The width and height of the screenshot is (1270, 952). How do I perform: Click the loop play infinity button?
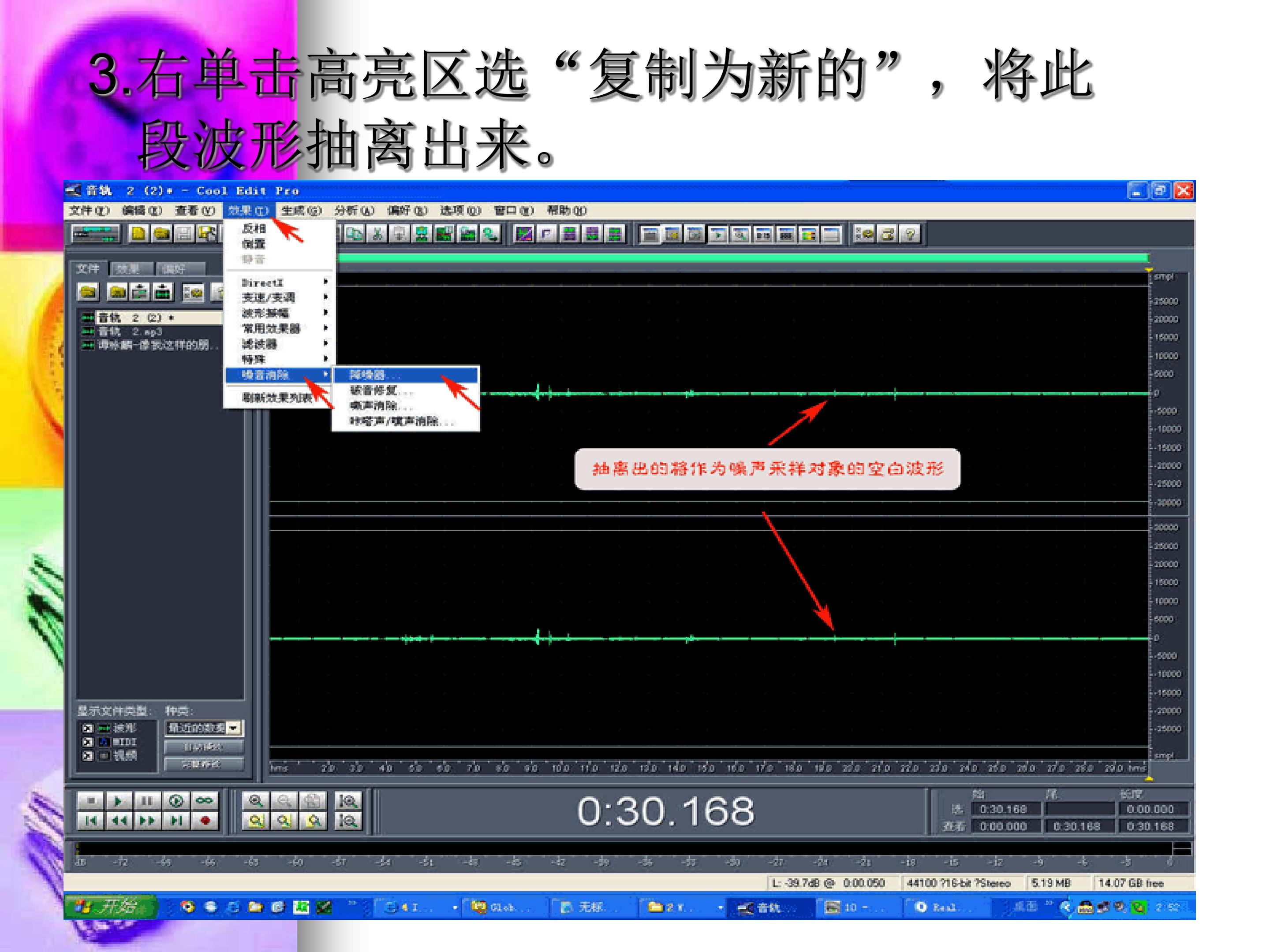click(x=205, y=800)
